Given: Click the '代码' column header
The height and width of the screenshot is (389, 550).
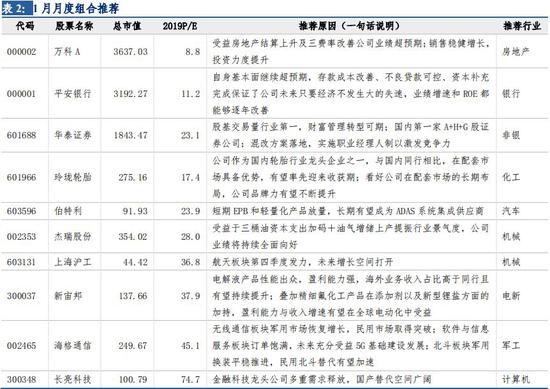Looking at the screenshot, I should (x=25, y=26).
